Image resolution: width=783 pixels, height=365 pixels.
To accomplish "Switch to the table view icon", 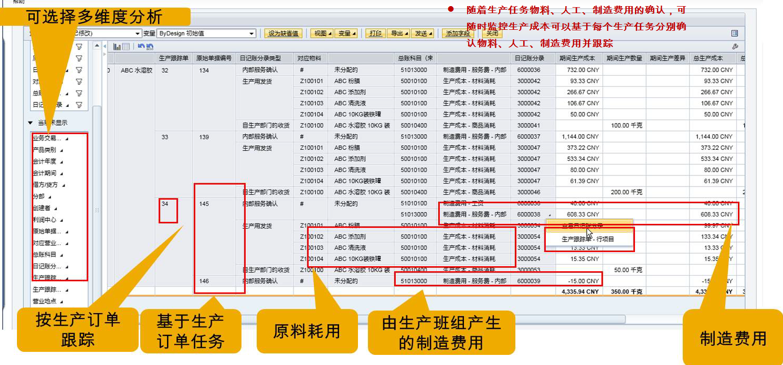I will tap(126, 46).
